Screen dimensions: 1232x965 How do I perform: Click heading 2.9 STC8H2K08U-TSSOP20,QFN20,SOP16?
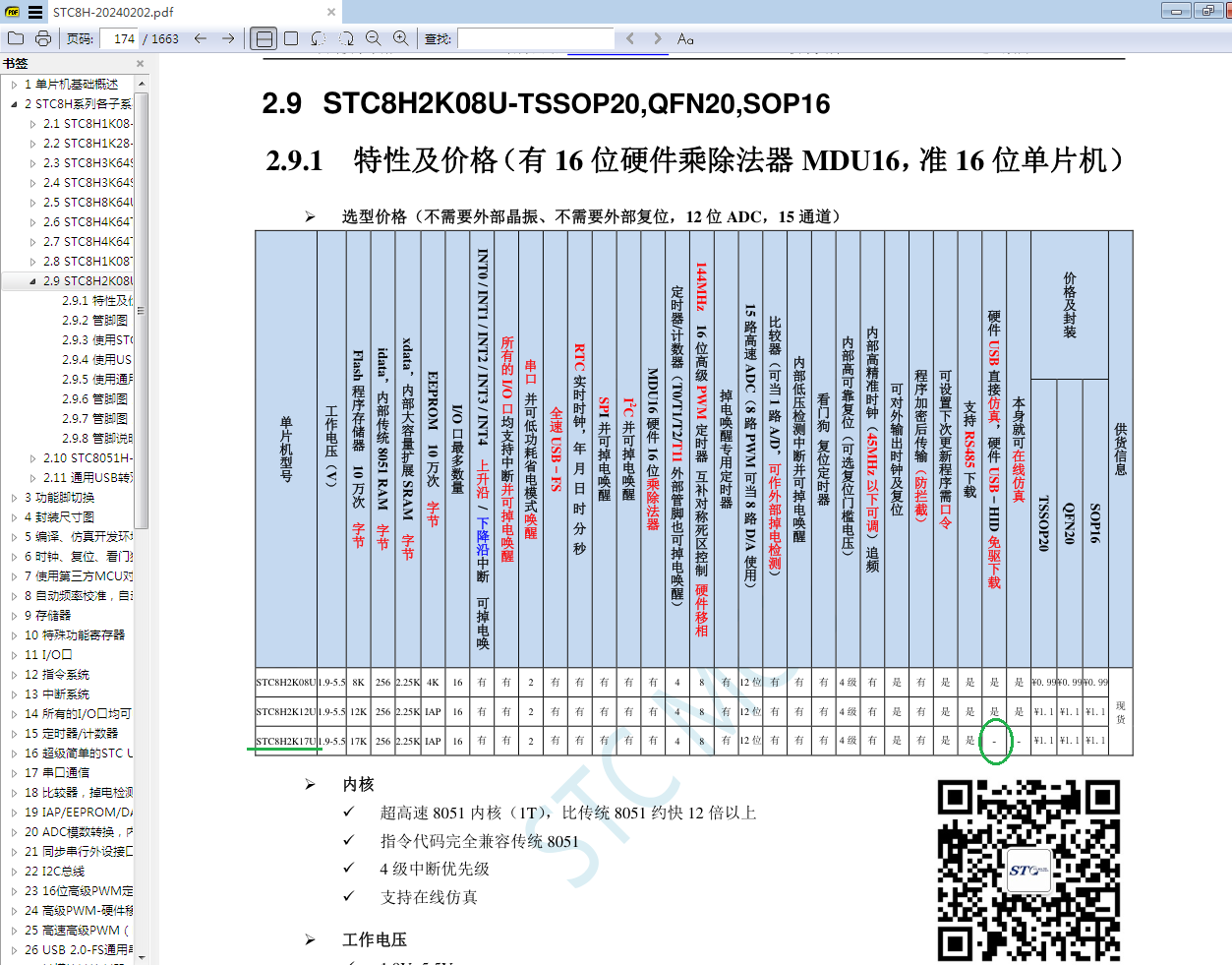[546, 103]
